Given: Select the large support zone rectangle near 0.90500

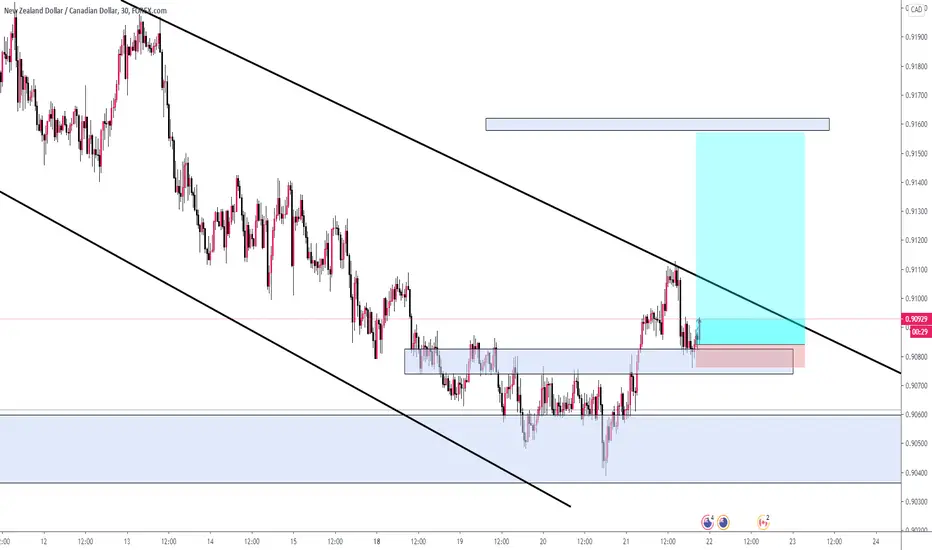Looking at the screenshot, I should tap(450, 449).
